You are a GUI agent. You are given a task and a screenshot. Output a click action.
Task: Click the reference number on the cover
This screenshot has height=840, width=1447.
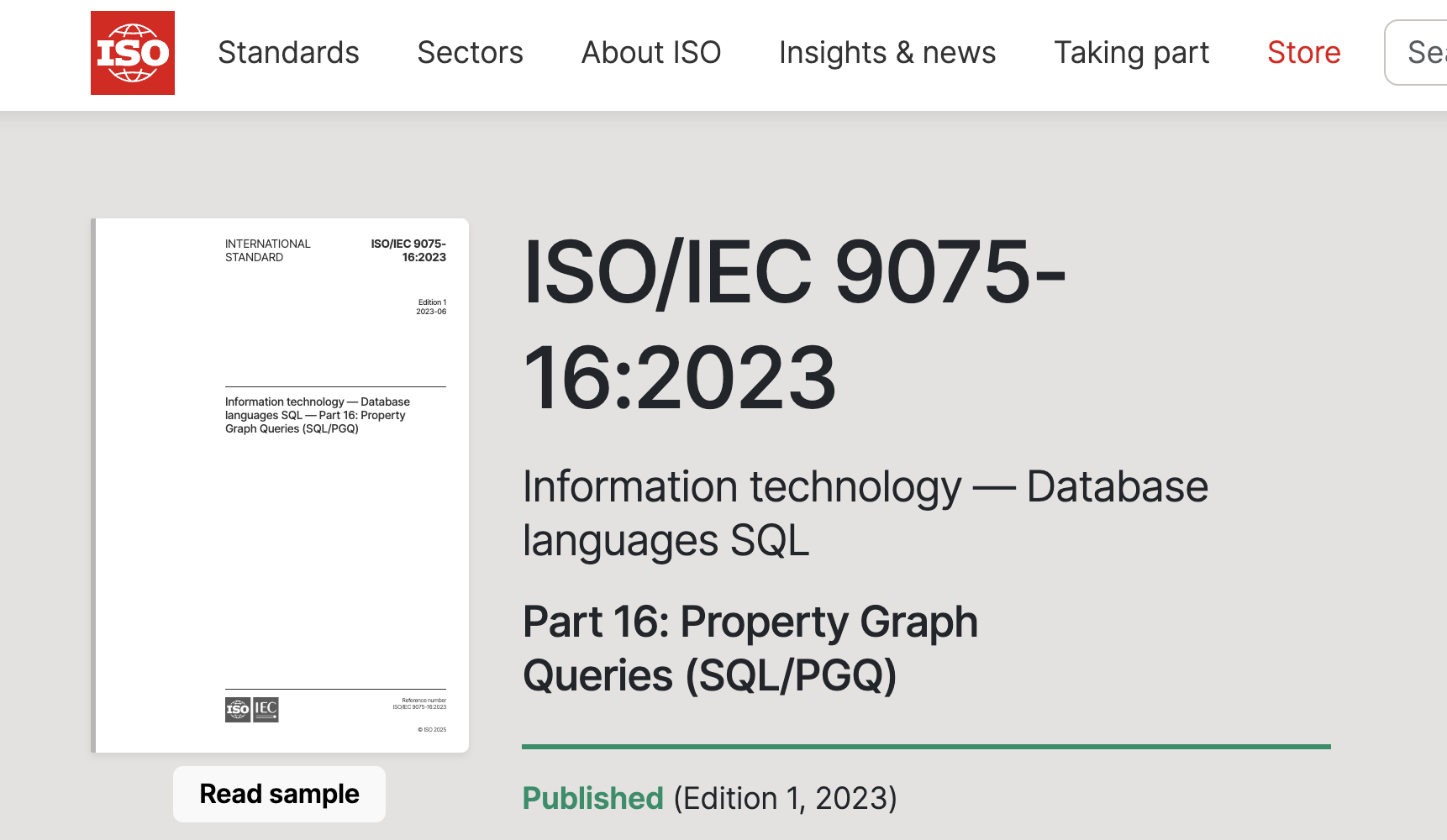click(419, 703)
